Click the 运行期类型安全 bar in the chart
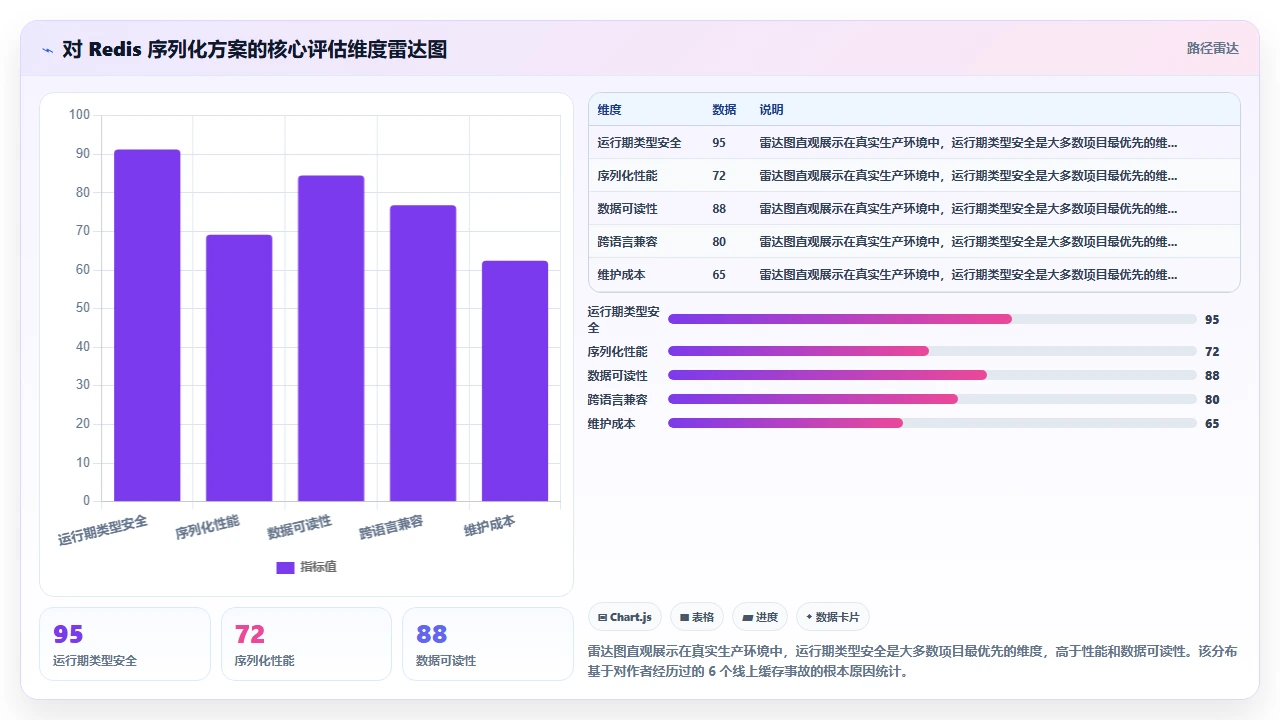 tap(147, 325)
